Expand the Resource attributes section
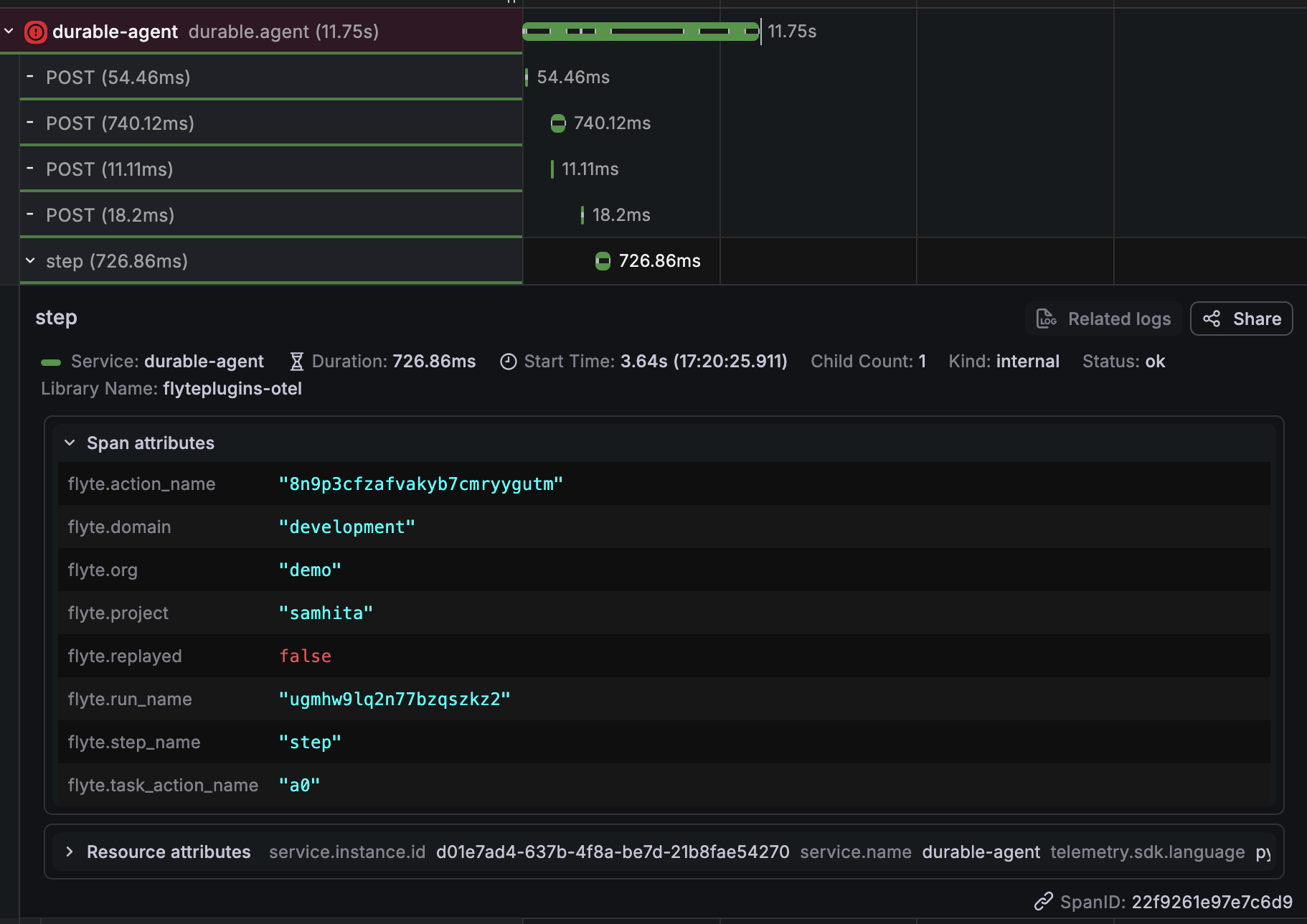Viewport: 1307px width, 924px height. pos(70,852)
